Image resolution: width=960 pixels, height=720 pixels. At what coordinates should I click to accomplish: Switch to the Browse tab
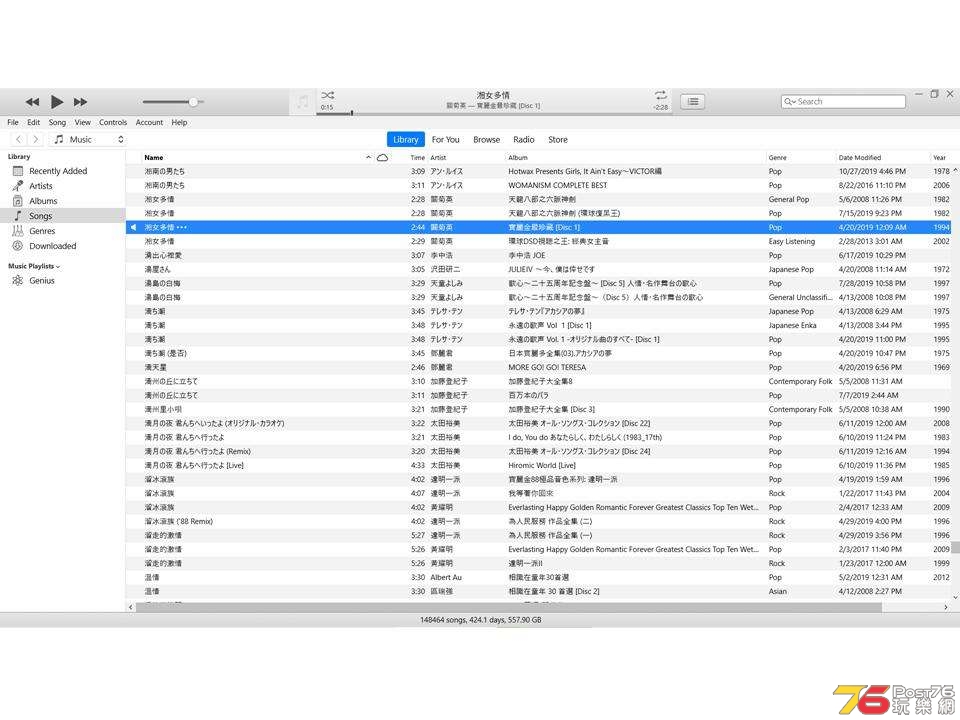pos(487,140)
